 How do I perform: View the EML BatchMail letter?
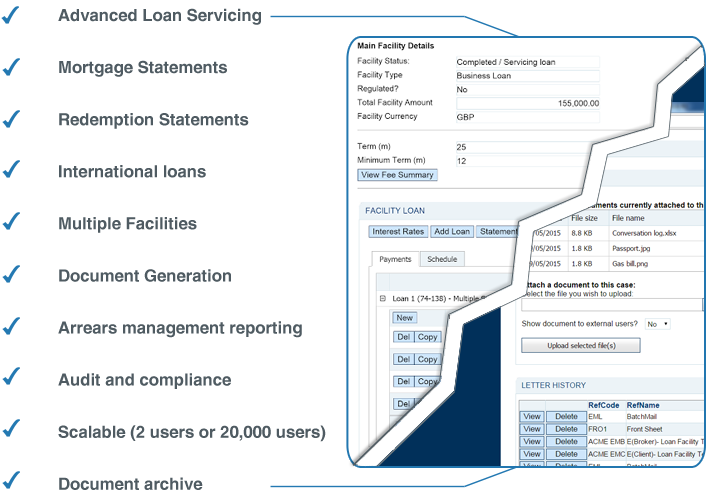click(532, 417)
